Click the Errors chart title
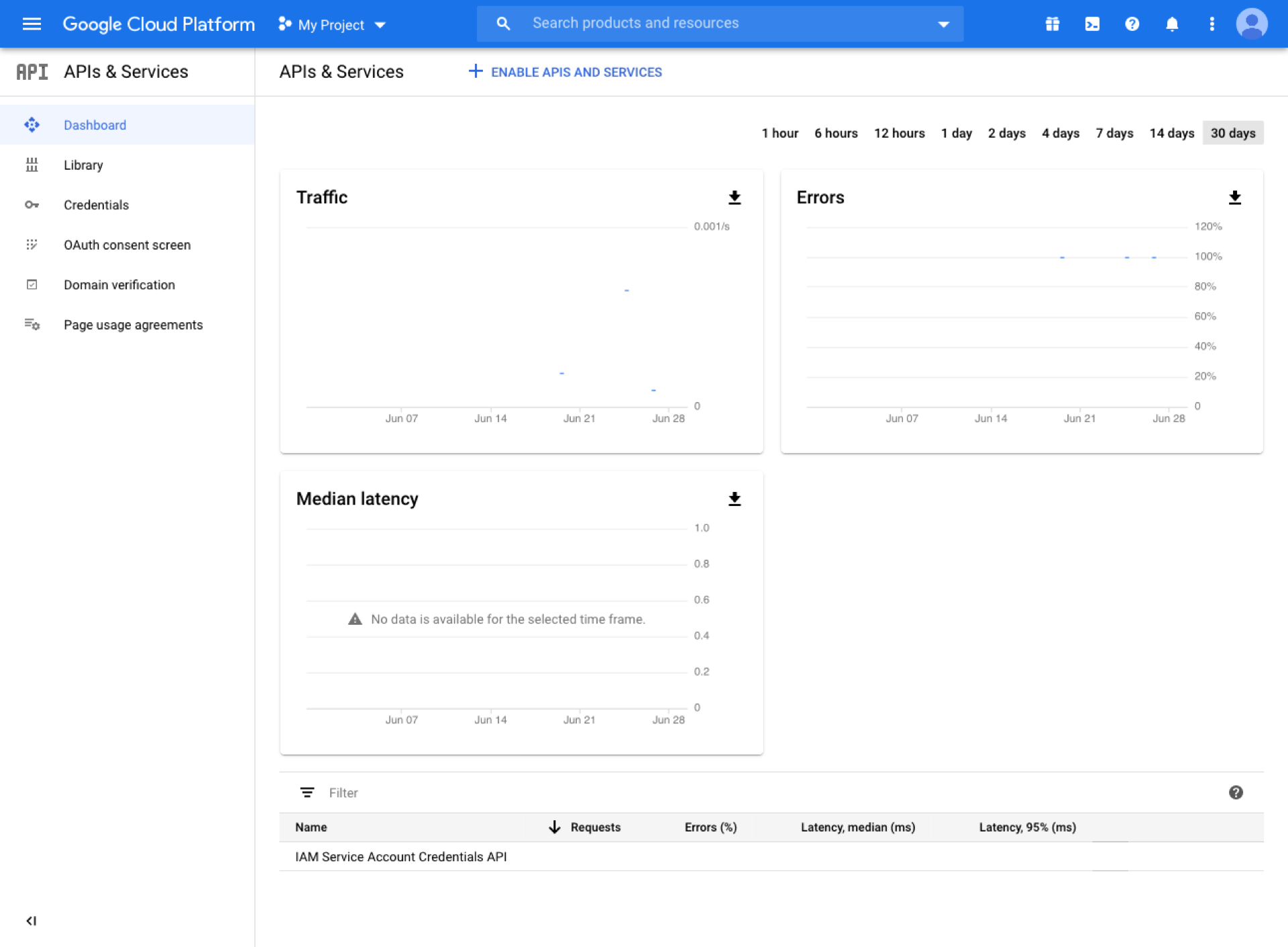This screenshot has height=947, width=1288. tap(820, 197)
